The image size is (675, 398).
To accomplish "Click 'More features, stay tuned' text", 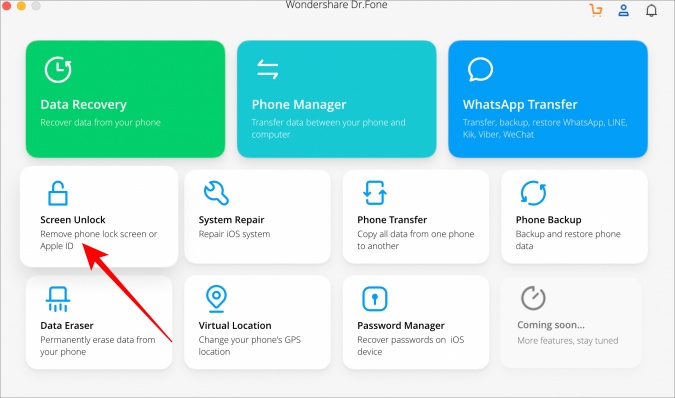I will [x=567, y=341].
